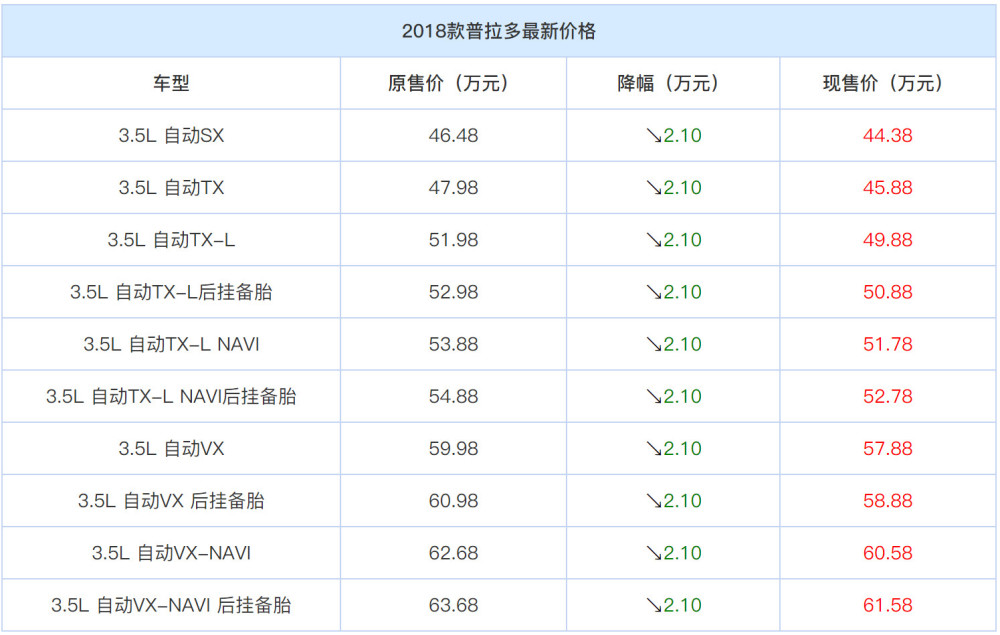1000x635 pixels.
Task: Click the 3.5L 自动TX-L后挂备胎 model cell
Action: pyautogui.click(x=171, y=292)
